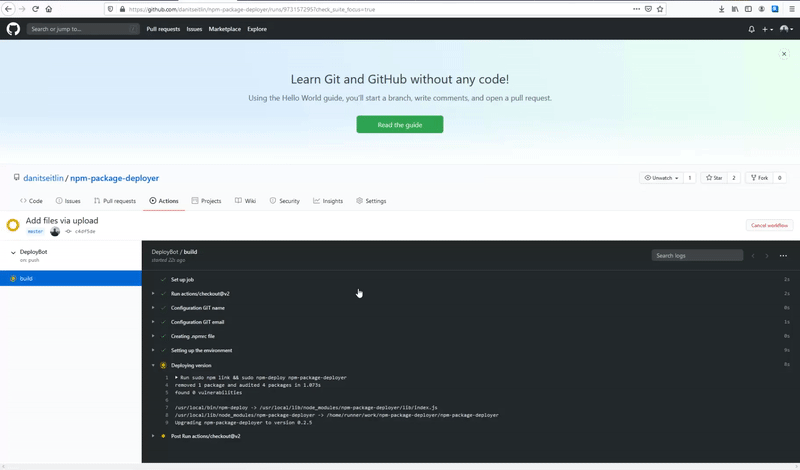Click the Pocket save icon in address bar

pyautogui.click(x=648, y=9)
